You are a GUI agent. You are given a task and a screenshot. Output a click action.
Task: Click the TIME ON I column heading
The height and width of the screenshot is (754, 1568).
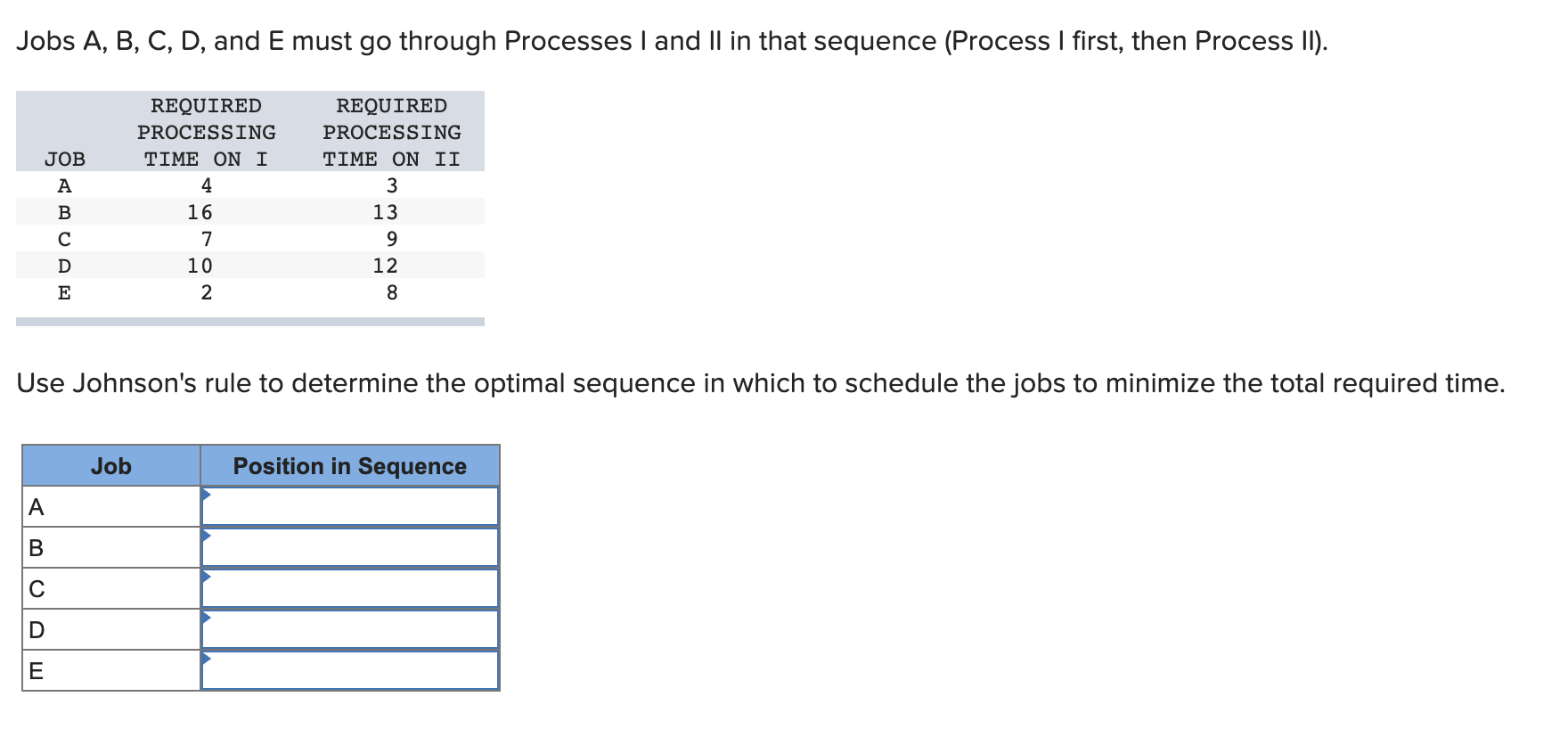pyautogui.click(x=207, y=159)
